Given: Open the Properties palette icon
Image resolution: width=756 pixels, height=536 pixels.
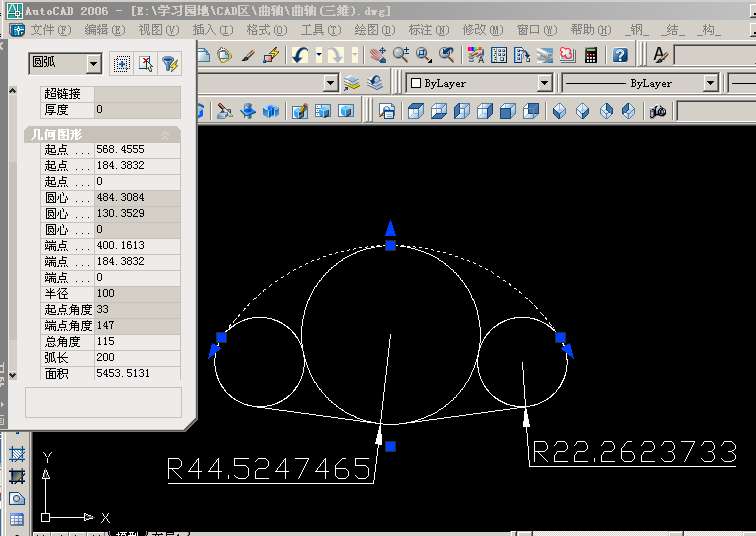Looking at the screenshot, I should [475, 55].
